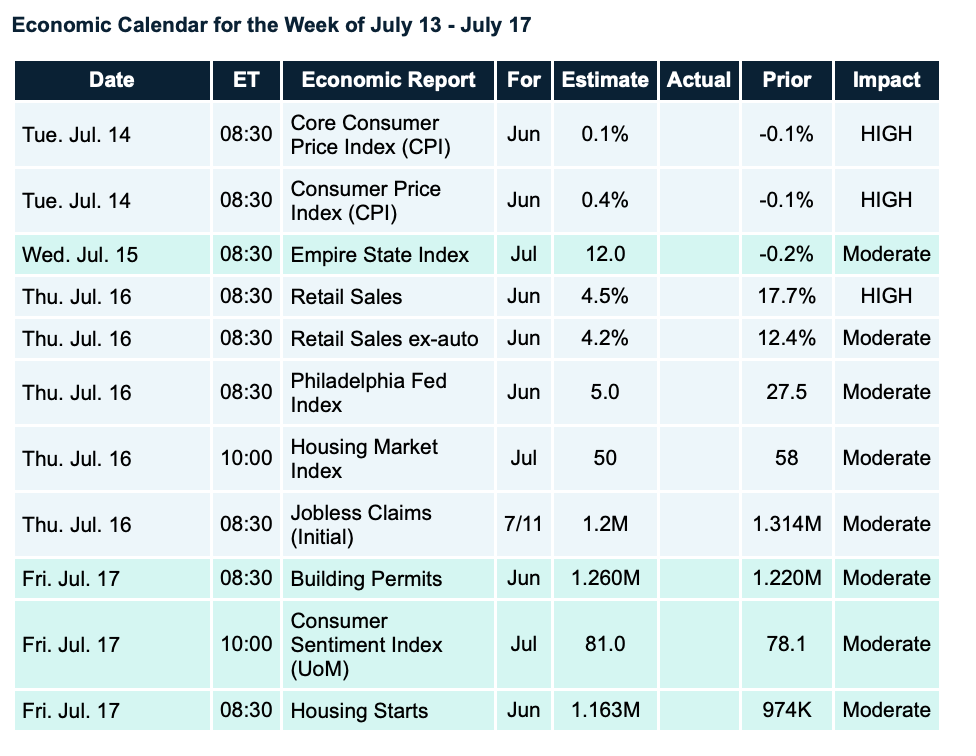Viewport: 976px width, 756px height.
Task: Click the Actual column header
Action: pyautogui.click(x=698, y=80)
